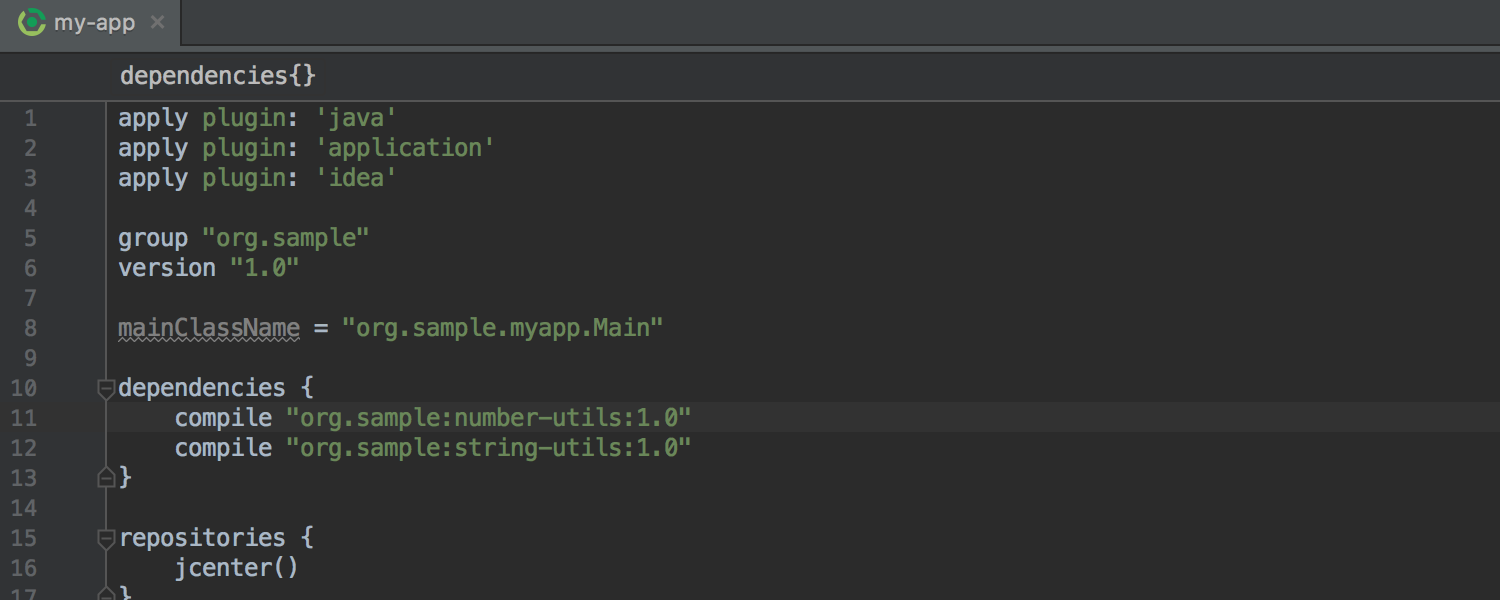This screenshot has width=1500, height=600.
Task: Click the "org.sample.myapp.Main" string
Action: tap(503, 328)
